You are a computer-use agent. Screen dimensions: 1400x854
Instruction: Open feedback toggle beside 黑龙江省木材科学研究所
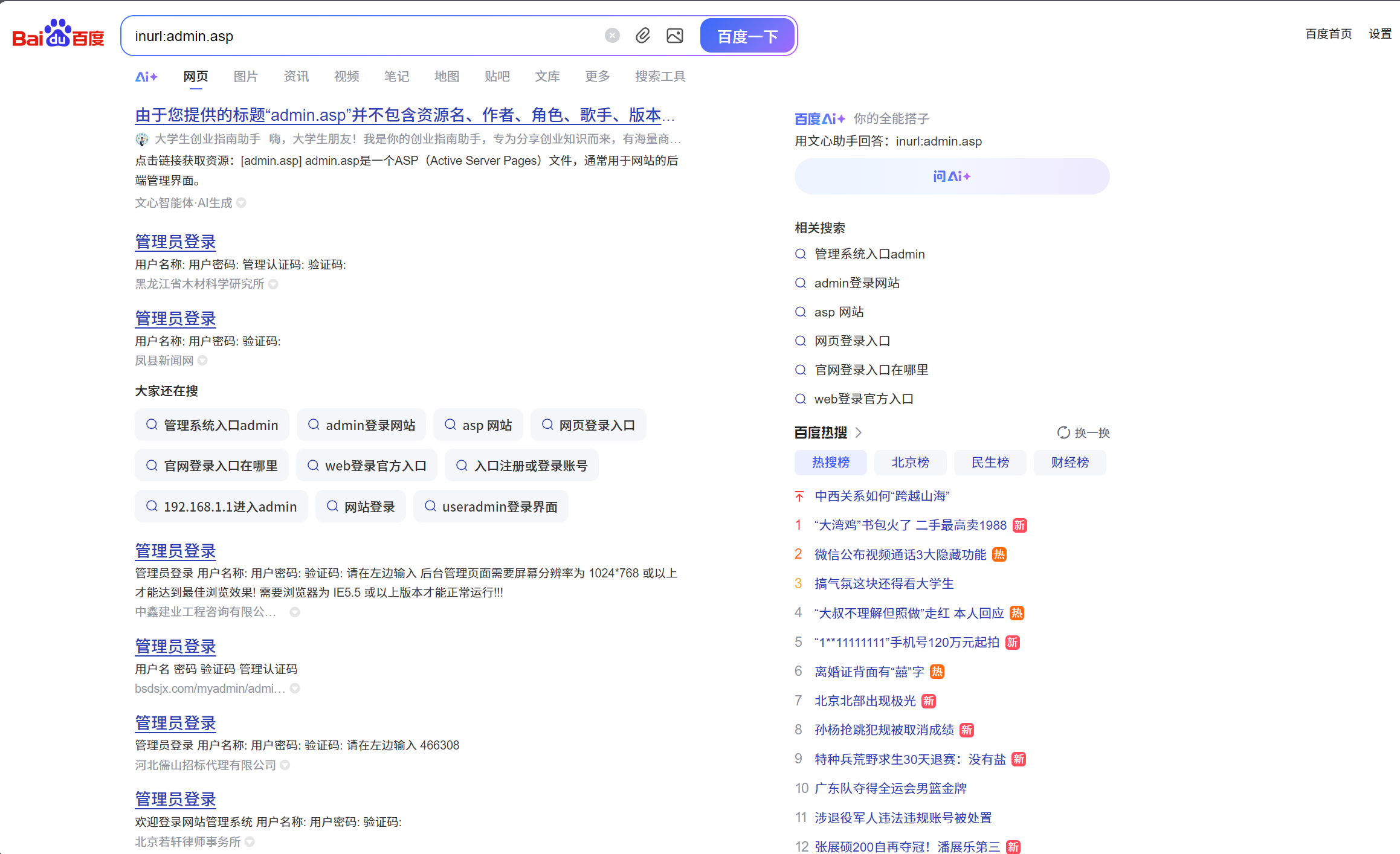[x=273, y=284]
